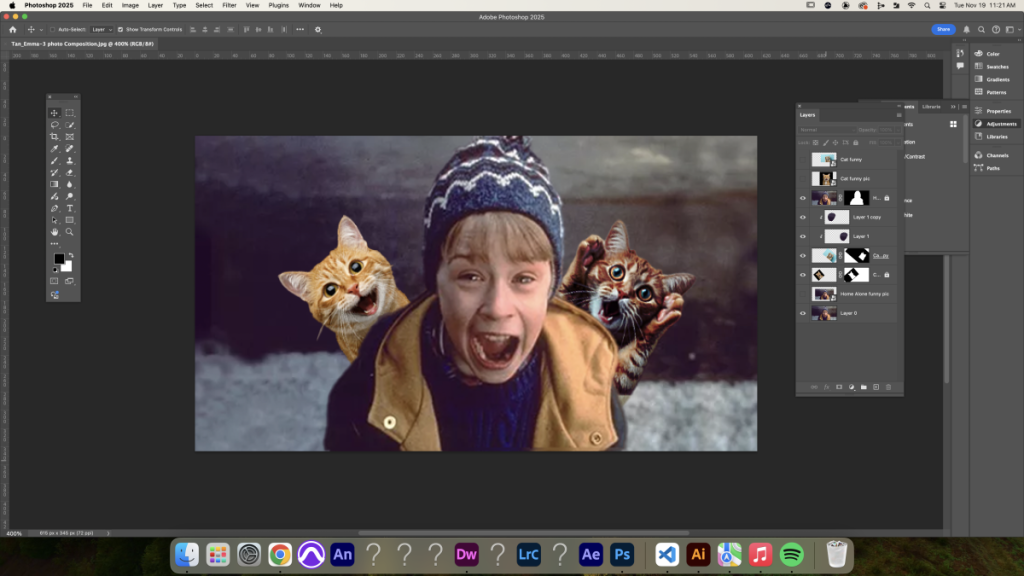The width and height of the screenshot is (1024, 576).
Task: Open the Auto-Select Layer dropdown
Action: click(x=102, y=29)
